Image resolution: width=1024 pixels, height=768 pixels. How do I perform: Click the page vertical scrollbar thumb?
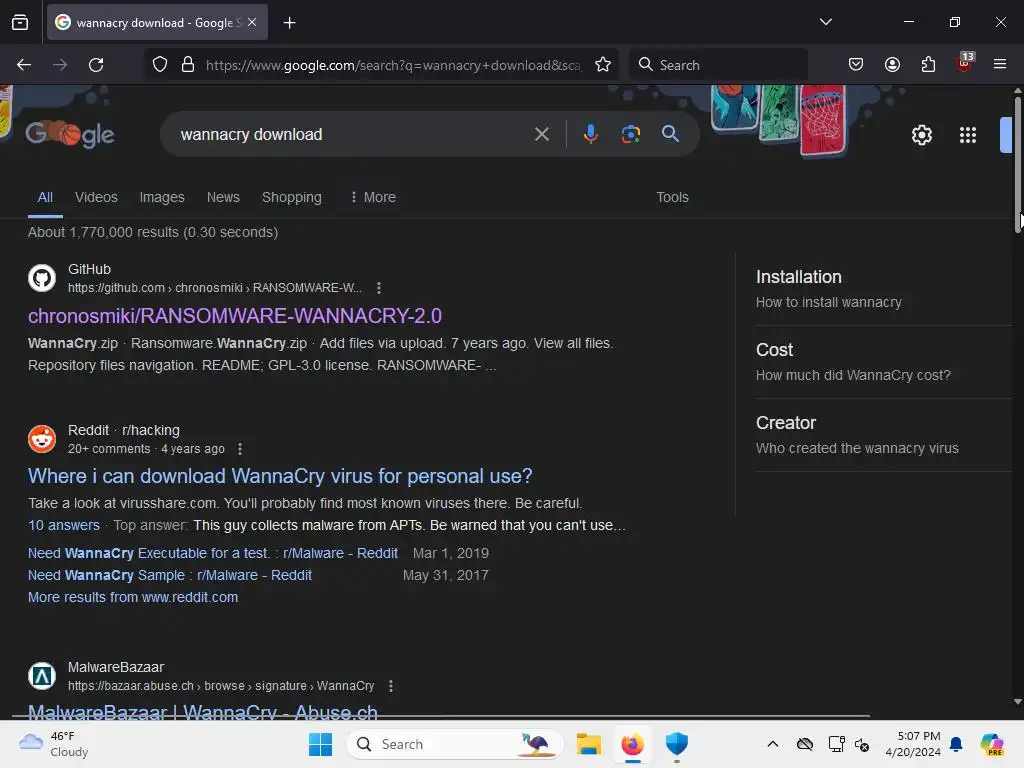click(x=1017, y=165)
